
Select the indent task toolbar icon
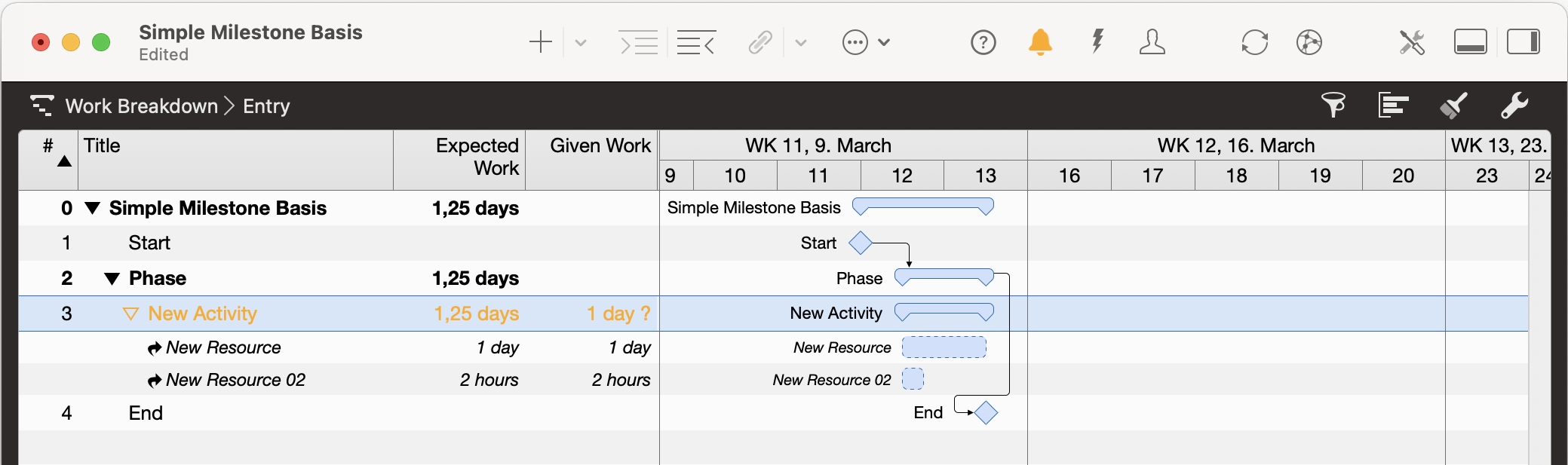click(x=638, y=42)
